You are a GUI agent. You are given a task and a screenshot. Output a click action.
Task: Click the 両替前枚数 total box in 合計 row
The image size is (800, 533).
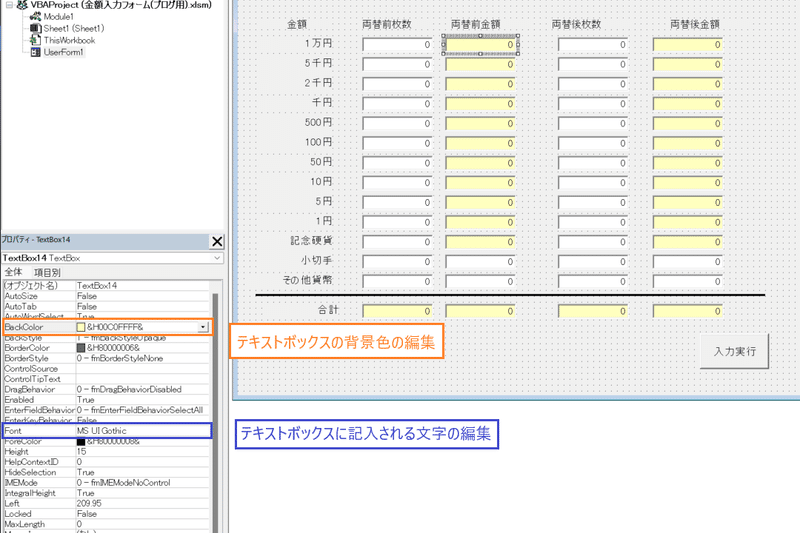tap(397, 311)
